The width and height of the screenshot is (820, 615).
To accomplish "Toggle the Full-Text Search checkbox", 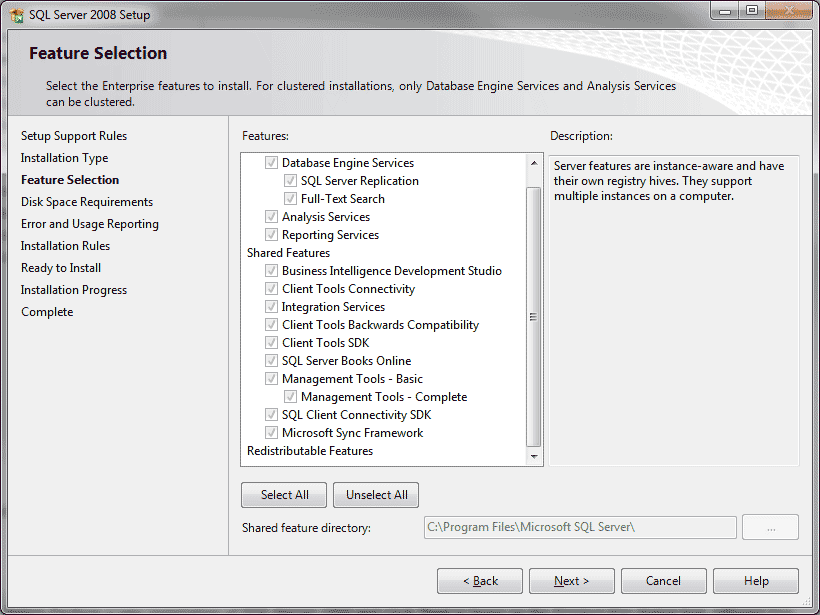I will (290, 199).
